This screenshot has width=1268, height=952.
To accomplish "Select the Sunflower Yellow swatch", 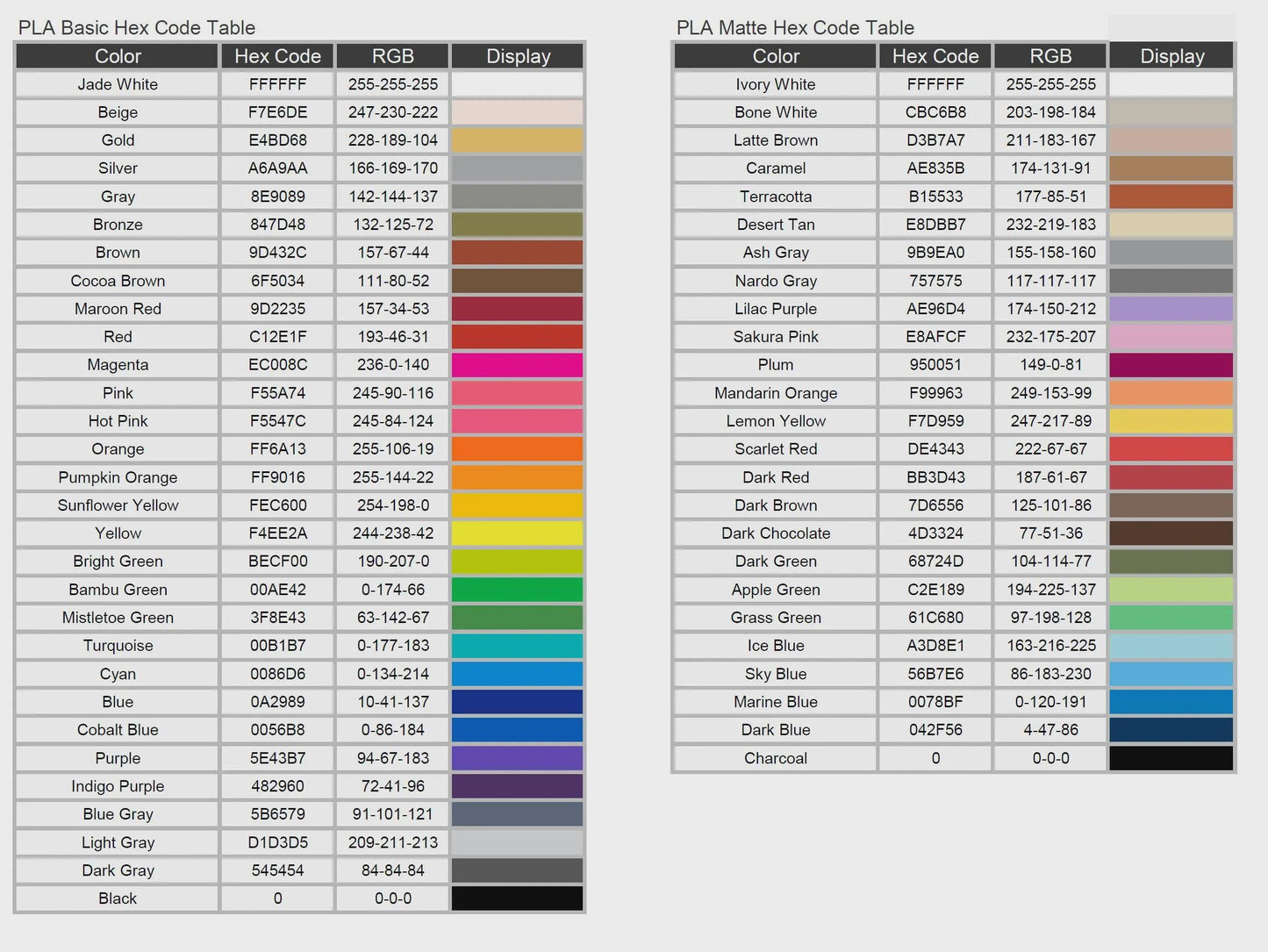I will point(518,505).
